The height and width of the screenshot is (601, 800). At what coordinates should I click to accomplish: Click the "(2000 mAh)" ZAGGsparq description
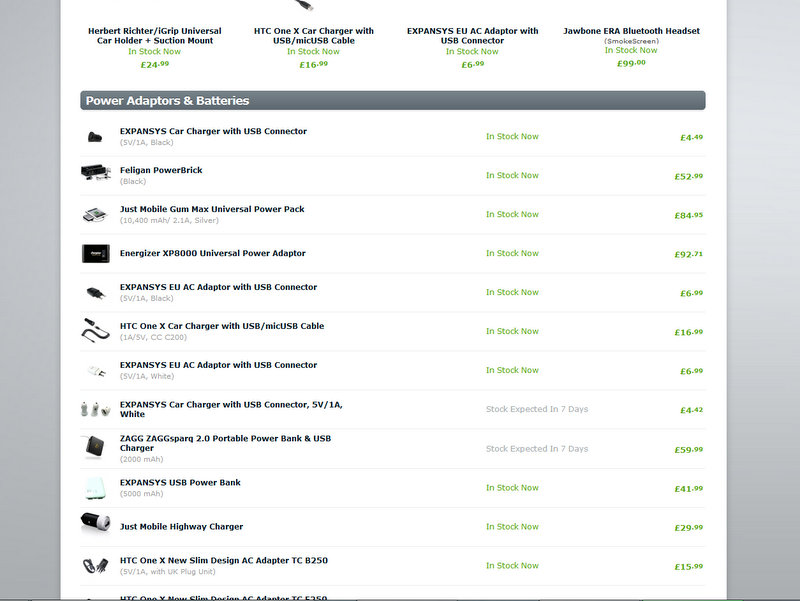[x=142, y=459]
